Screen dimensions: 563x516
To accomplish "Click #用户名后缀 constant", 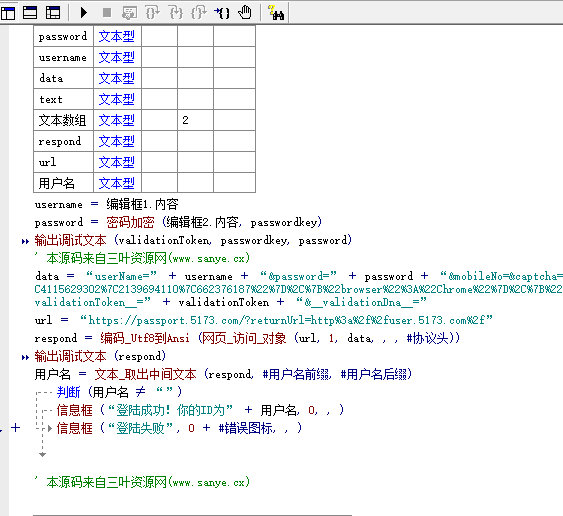I will pos(374,375).
